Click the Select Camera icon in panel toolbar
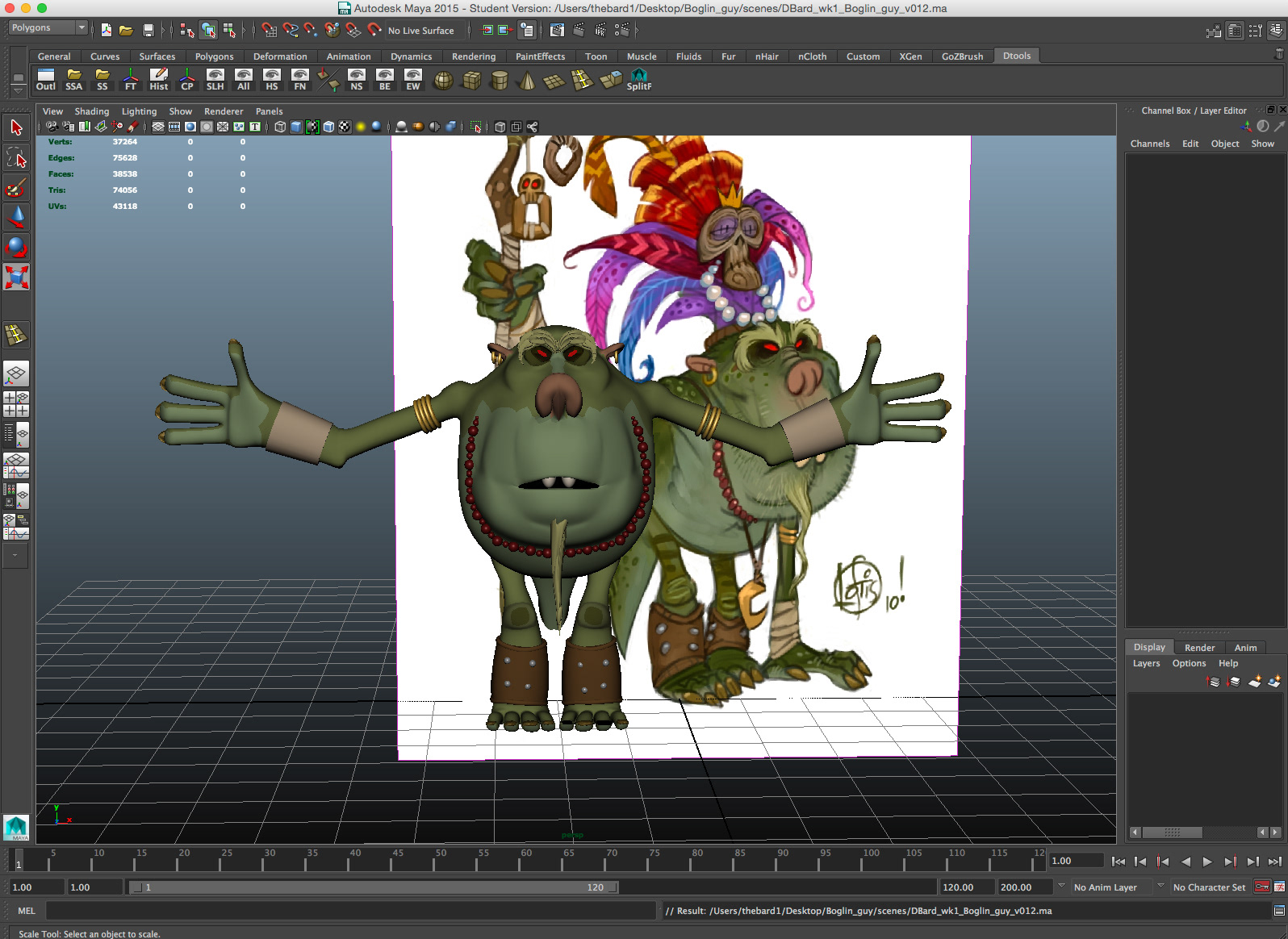The width and height of the screenshot is (1288, 939). [x=52, y=127]
